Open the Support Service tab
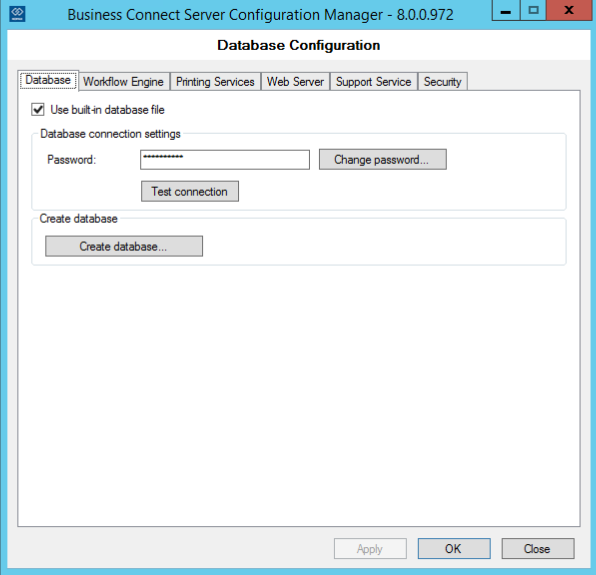This screenshot has width=596, height=575. point(374,82)
